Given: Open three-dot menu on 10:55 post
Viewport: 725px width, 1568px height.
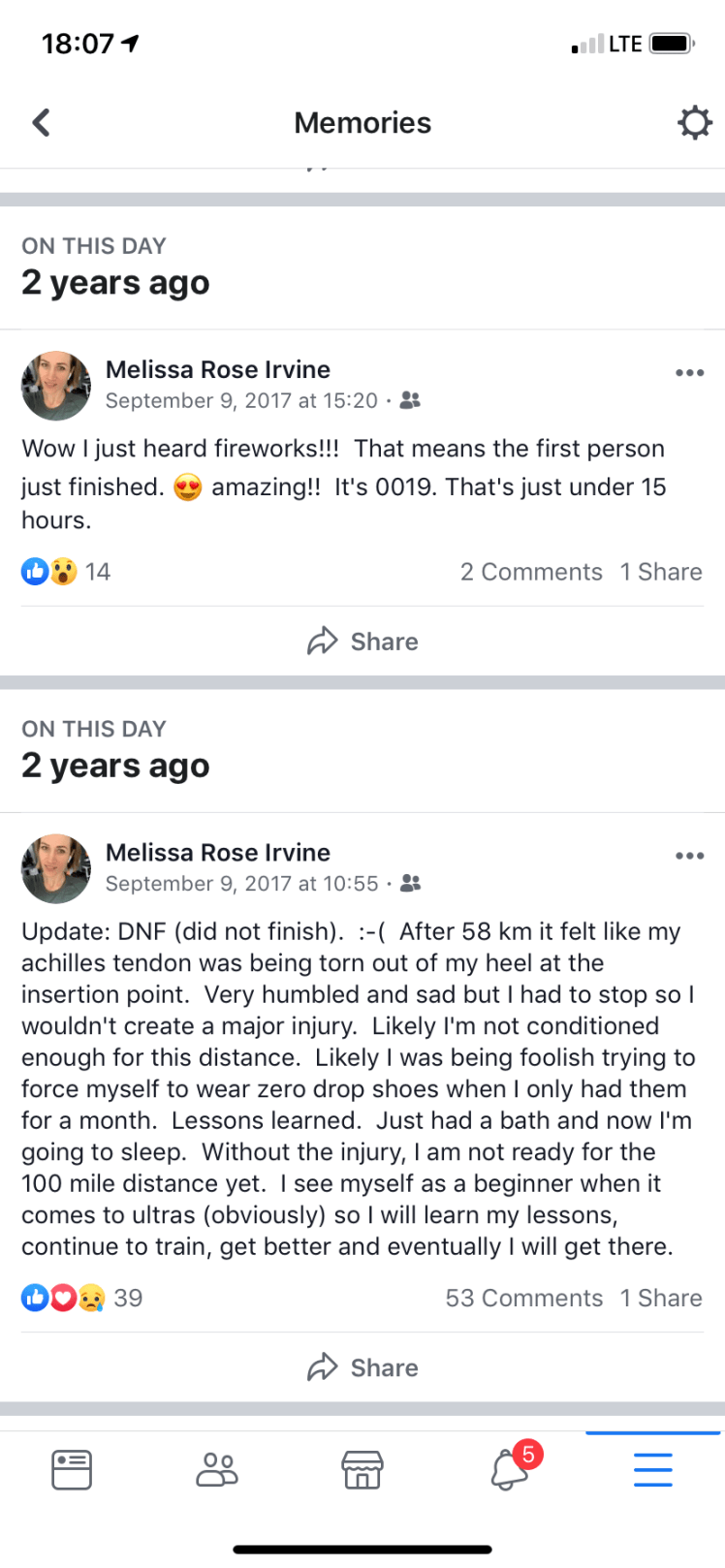Looking at the screenshot, I should pyautogui.click(x=689, y=856).
